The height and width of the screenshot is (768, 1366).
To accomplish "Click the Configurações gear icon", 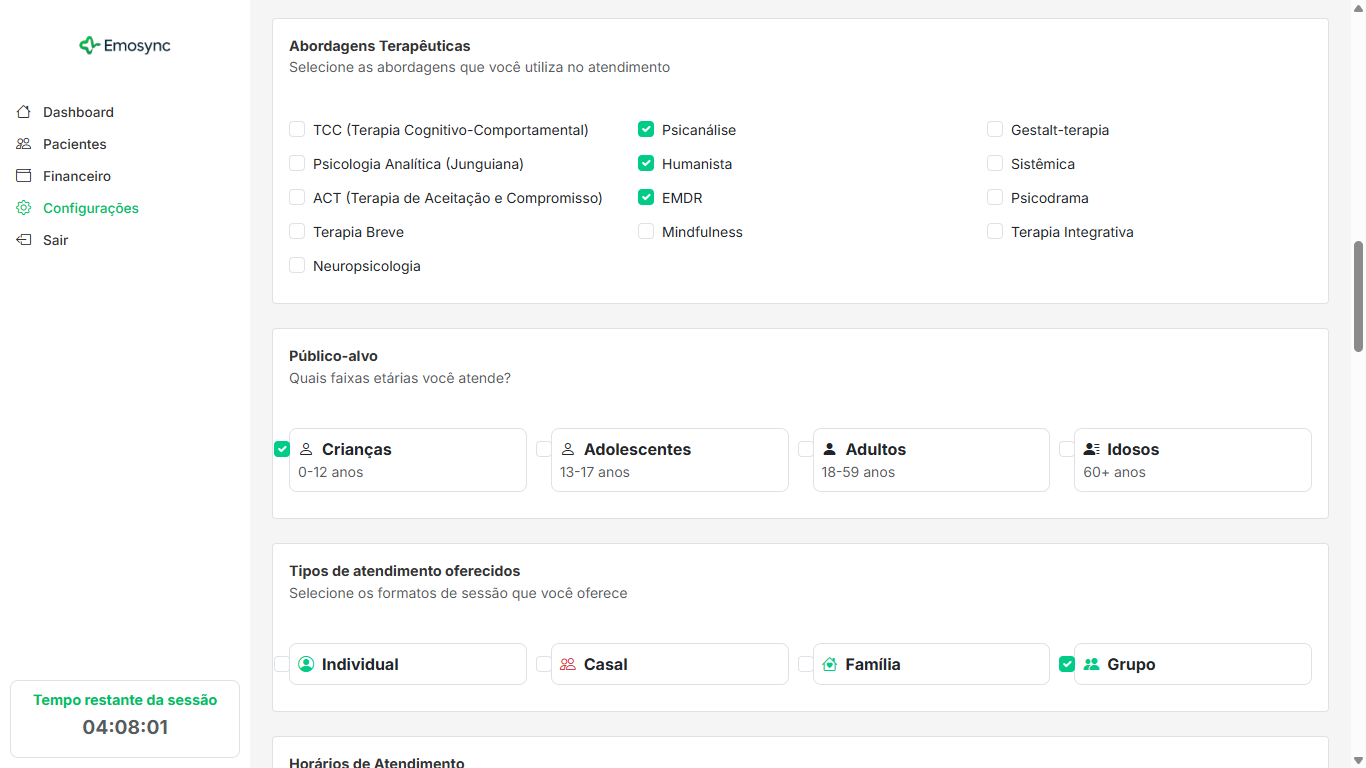I will coord(24,208).
